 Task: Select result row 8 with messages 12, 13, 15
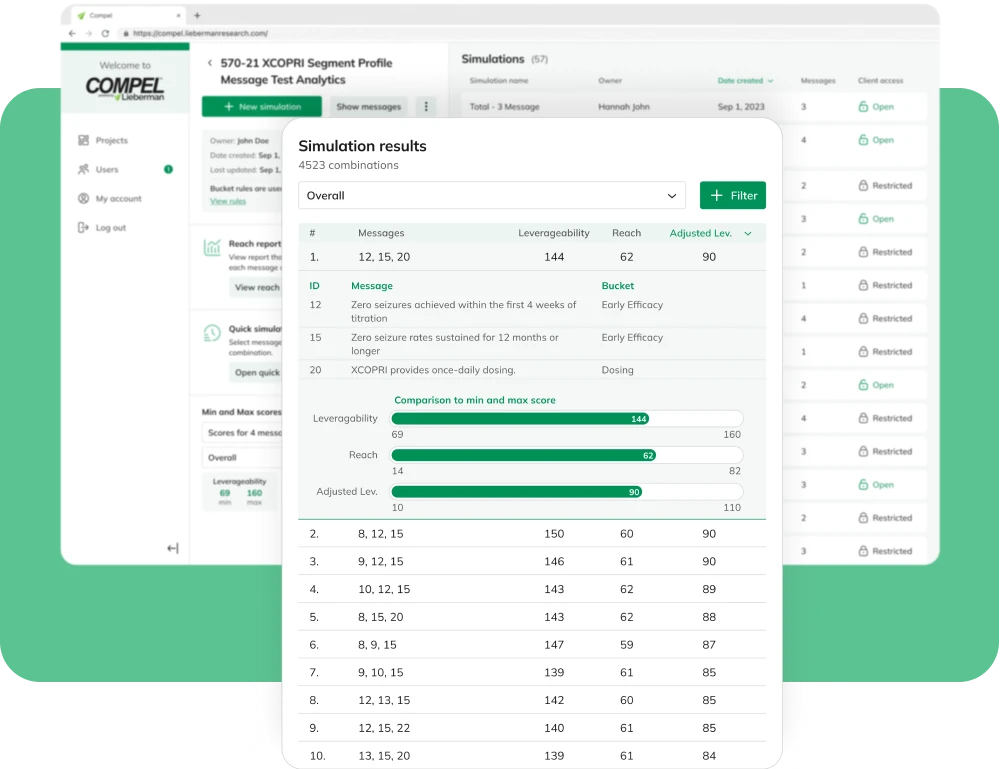point(532,700)
